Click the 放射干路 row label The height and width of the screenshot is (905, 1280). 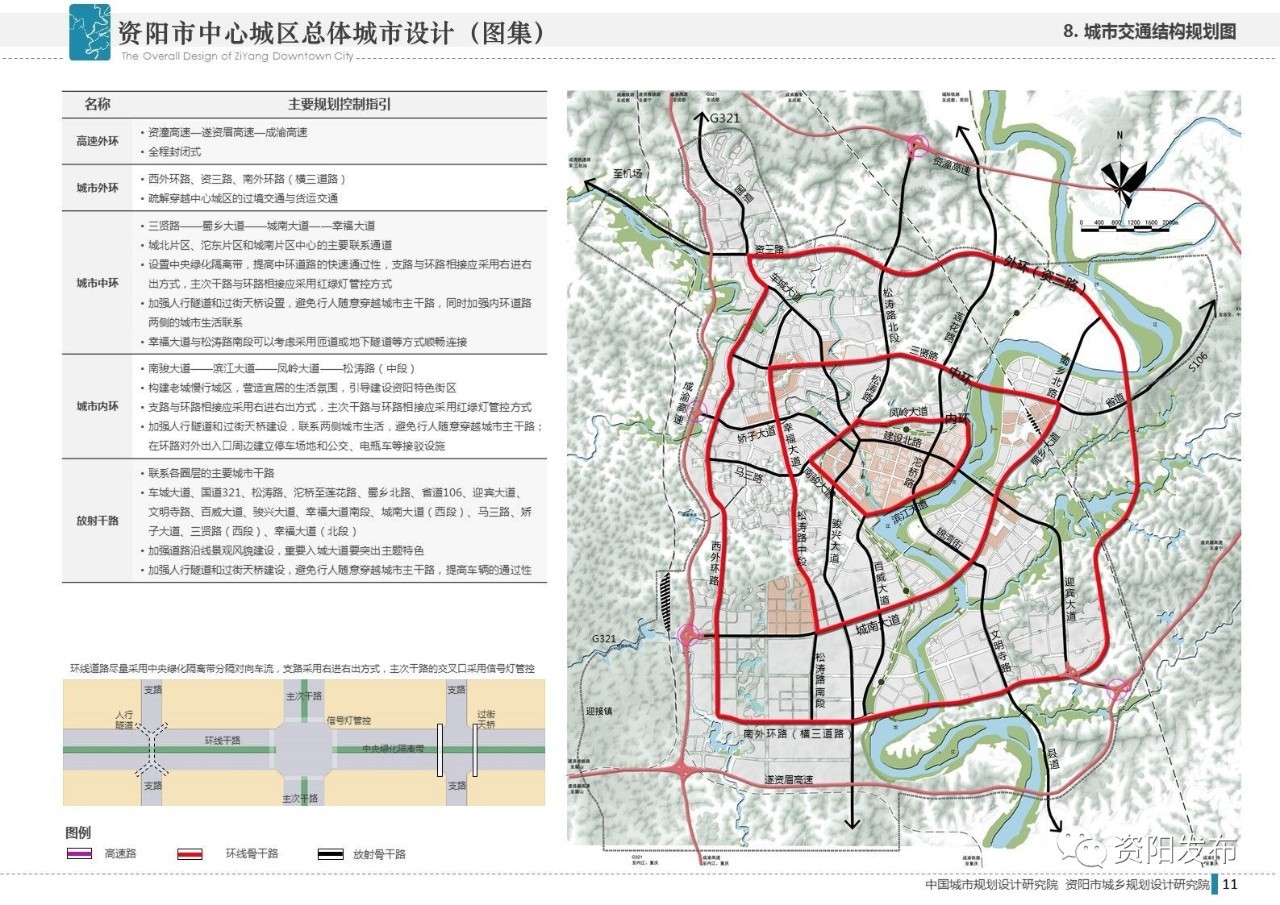point(97,521)
